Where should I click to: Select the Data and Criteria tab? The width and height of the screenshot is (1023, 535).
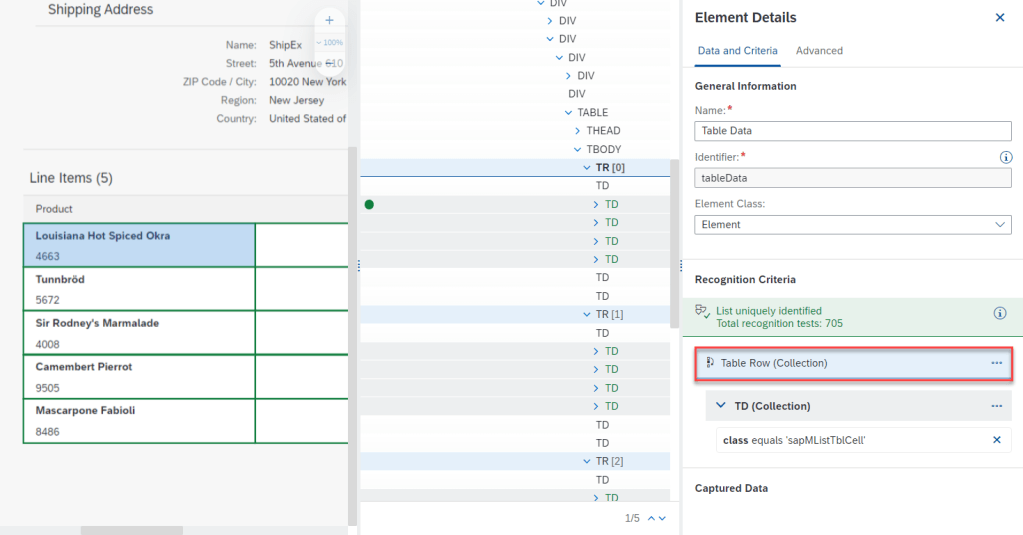point(737,51)
